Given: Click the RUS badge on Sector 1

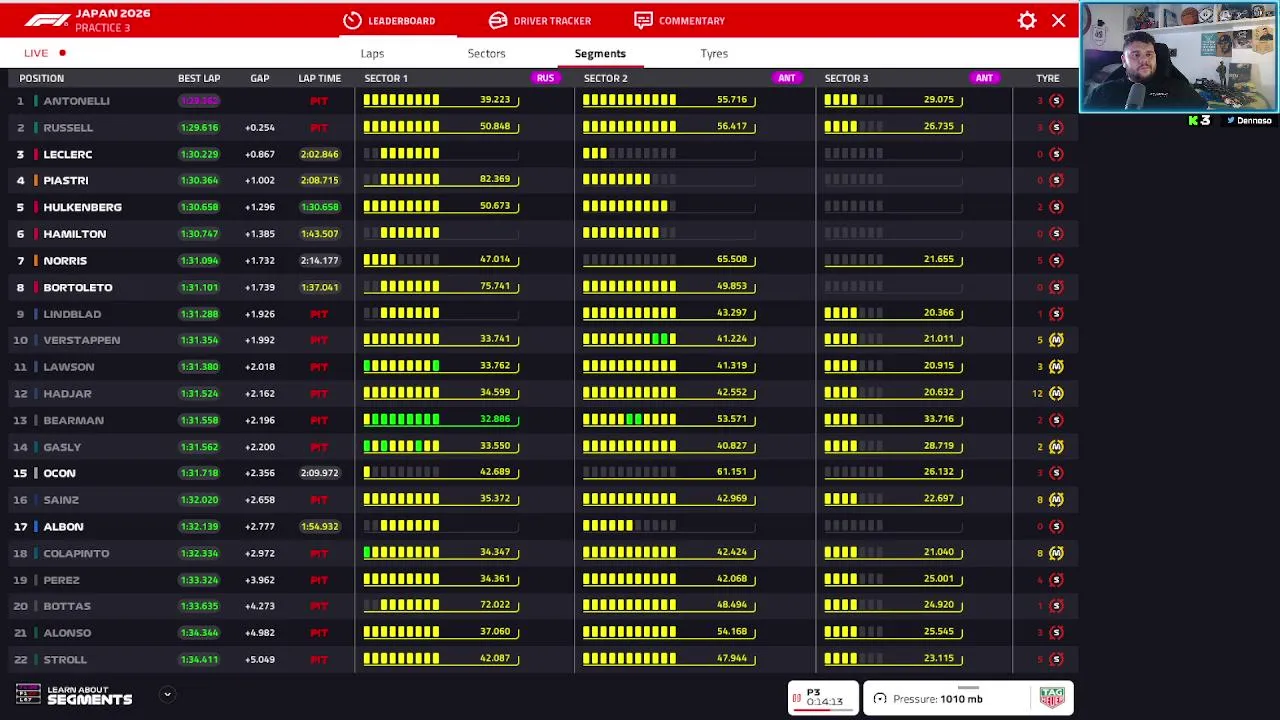Looking at the screenshot, I should tap(545, 78).
